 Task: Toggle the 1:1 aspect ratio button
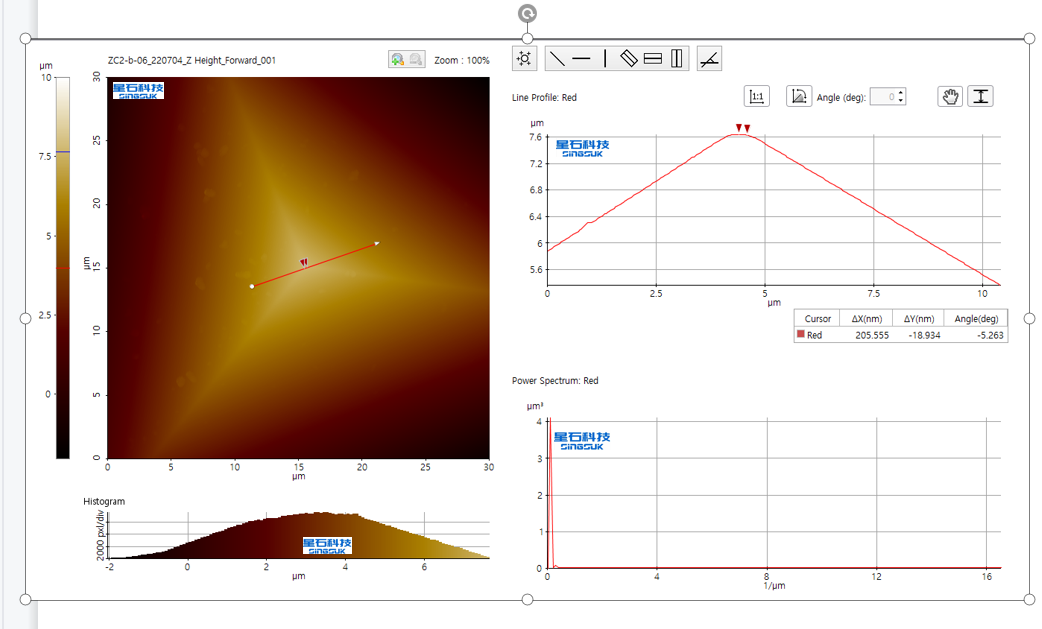(757, 97)
